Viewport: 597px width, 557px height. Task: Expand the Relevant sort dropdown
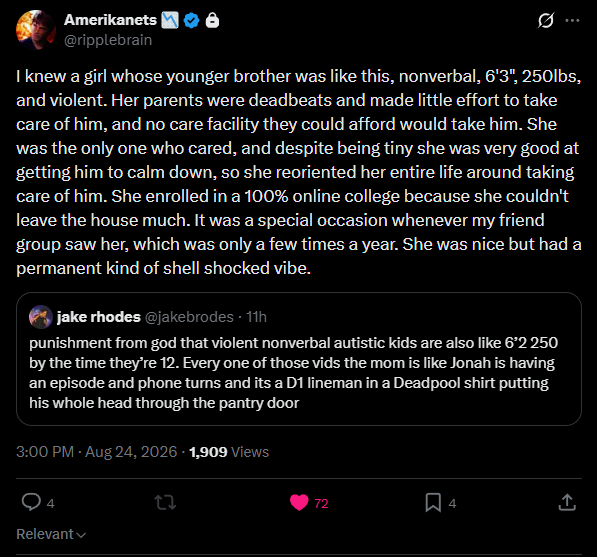pyautogui.click(x=51, y=534)
